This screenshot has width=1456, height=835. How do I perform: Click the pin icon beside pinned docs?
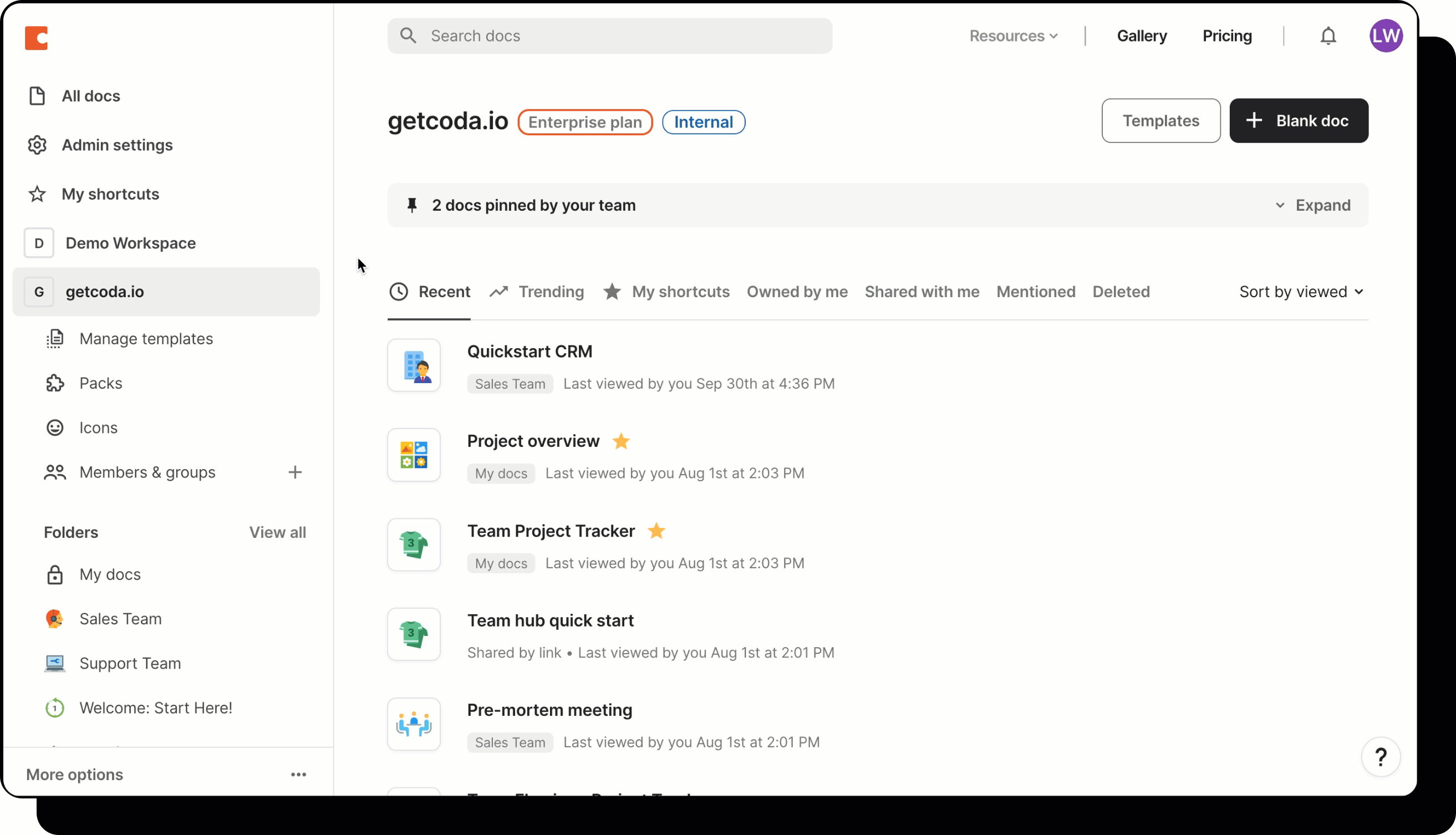pyautogui.click(x=412, y=205)
